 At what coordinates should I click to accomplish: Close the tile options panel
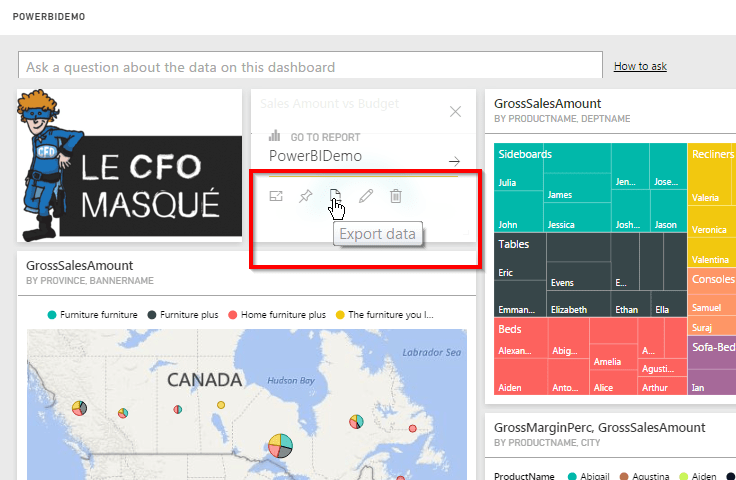[456, 112]
